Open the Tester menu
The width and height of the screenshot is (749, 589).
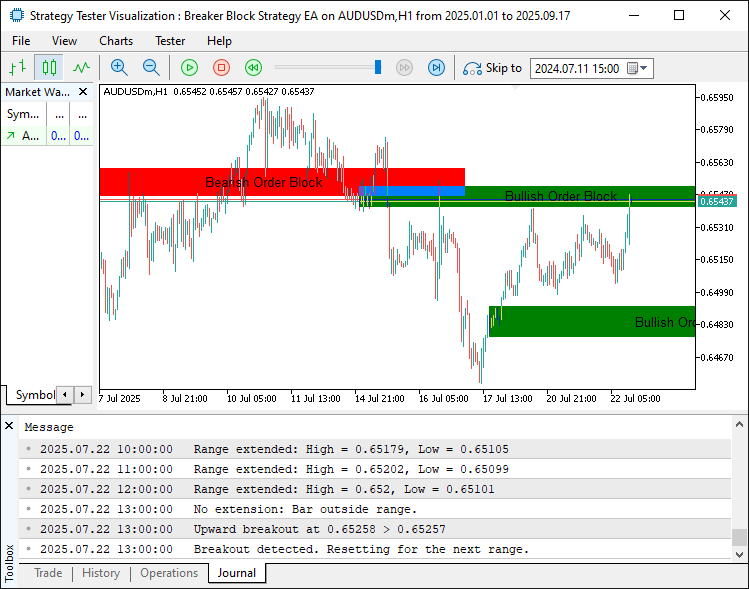170,41
